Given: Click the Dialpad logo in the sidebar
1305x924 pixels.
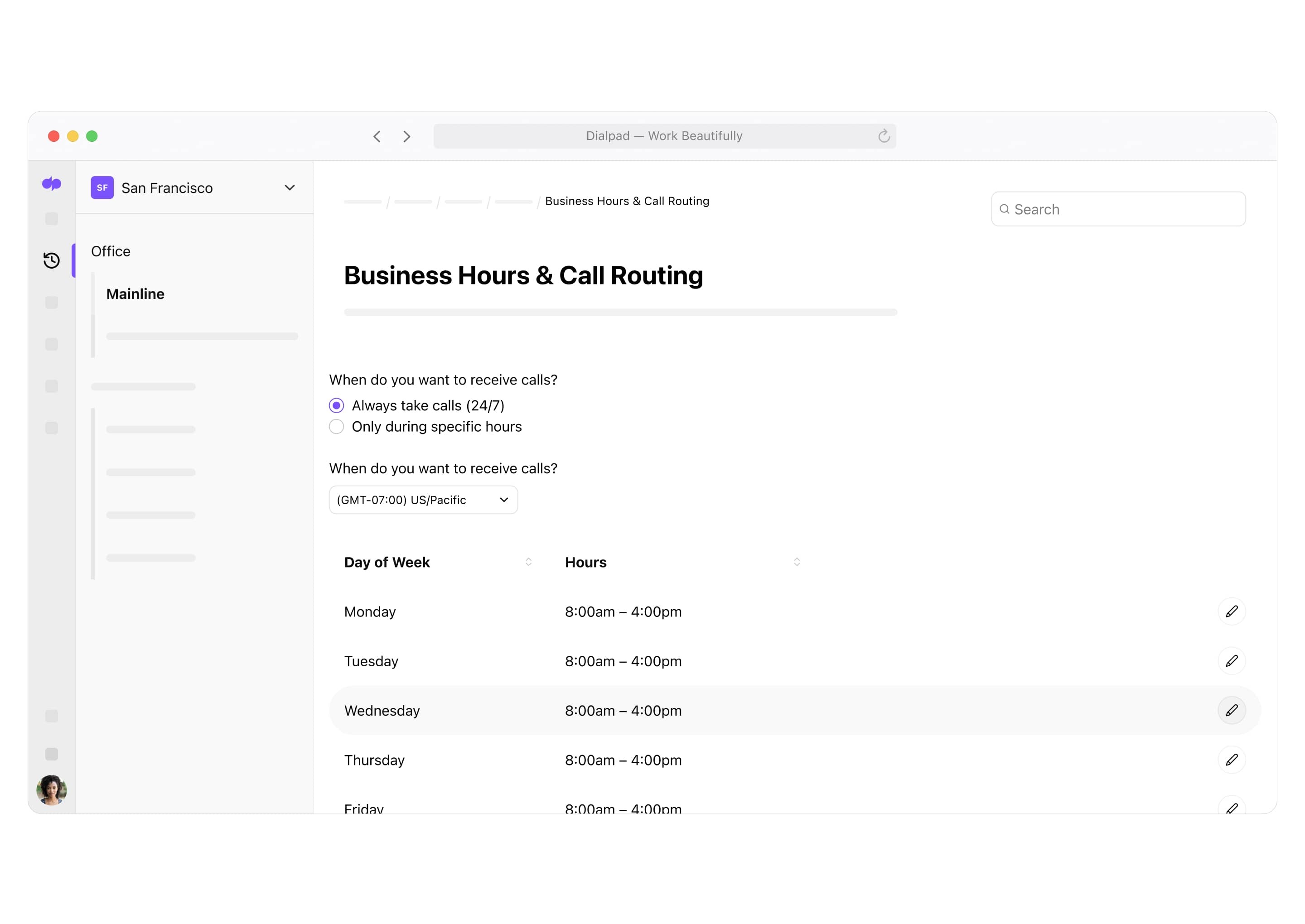Looking at the screenshot, I should tap(51, 183).
